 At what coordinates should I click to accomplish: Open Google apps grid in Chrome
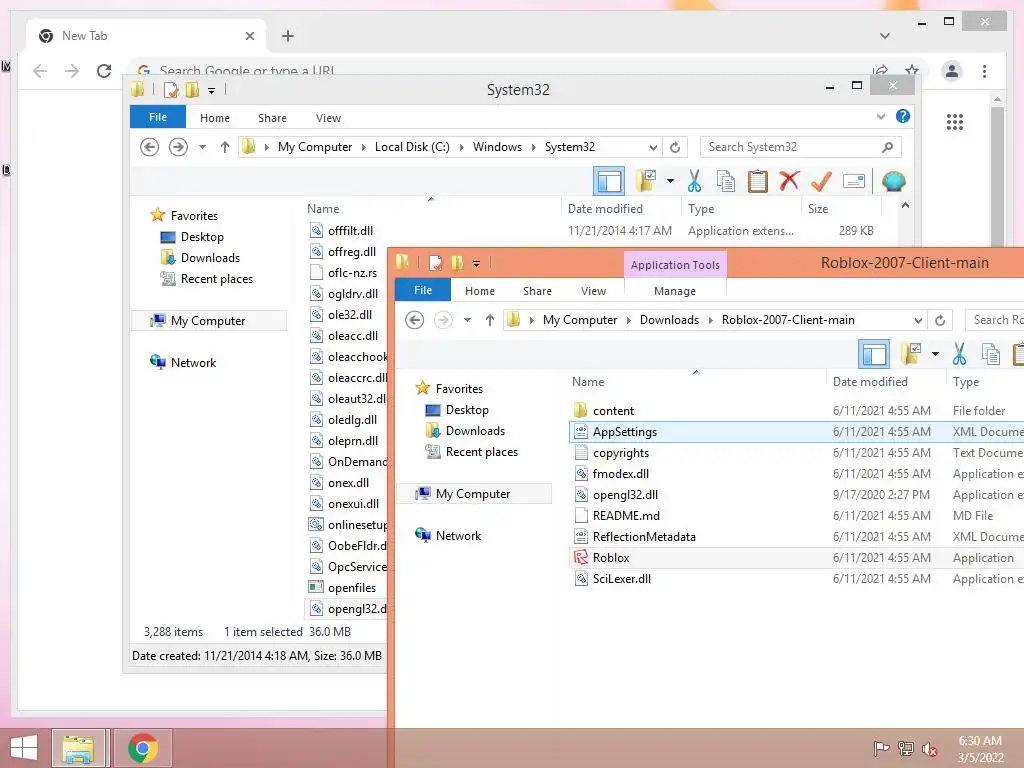tap(954, 121)
